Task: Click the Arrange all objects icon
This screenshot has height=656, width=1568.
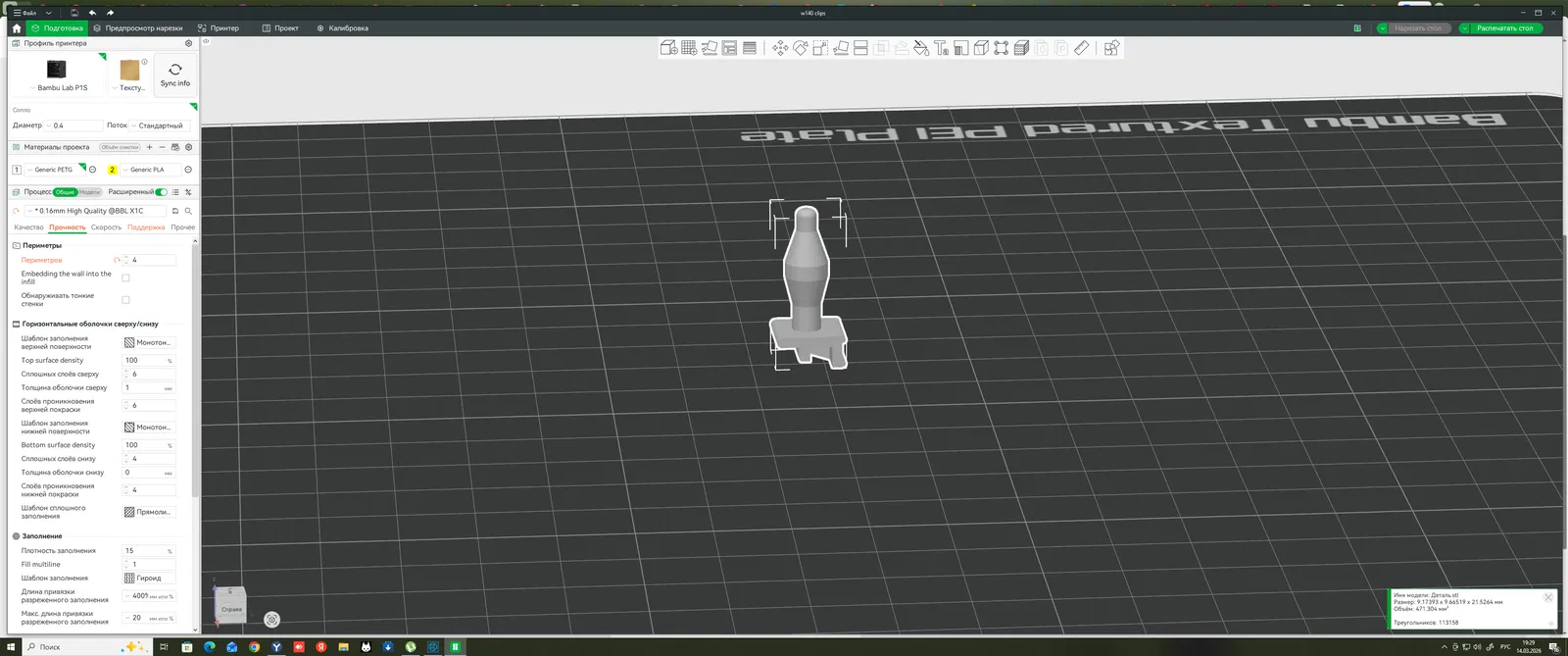Action: click(x=729, y=47)
